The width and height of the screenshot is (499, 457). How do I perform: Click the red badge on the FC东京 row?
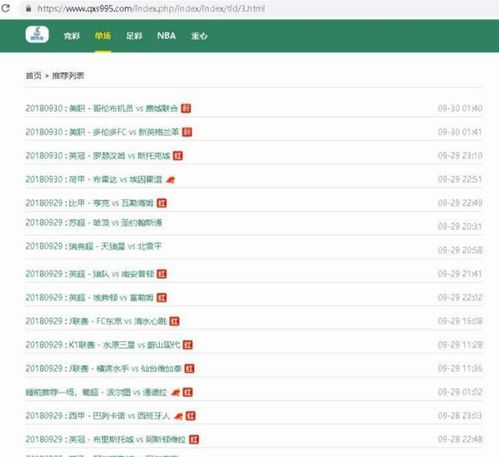click(175, 321)
